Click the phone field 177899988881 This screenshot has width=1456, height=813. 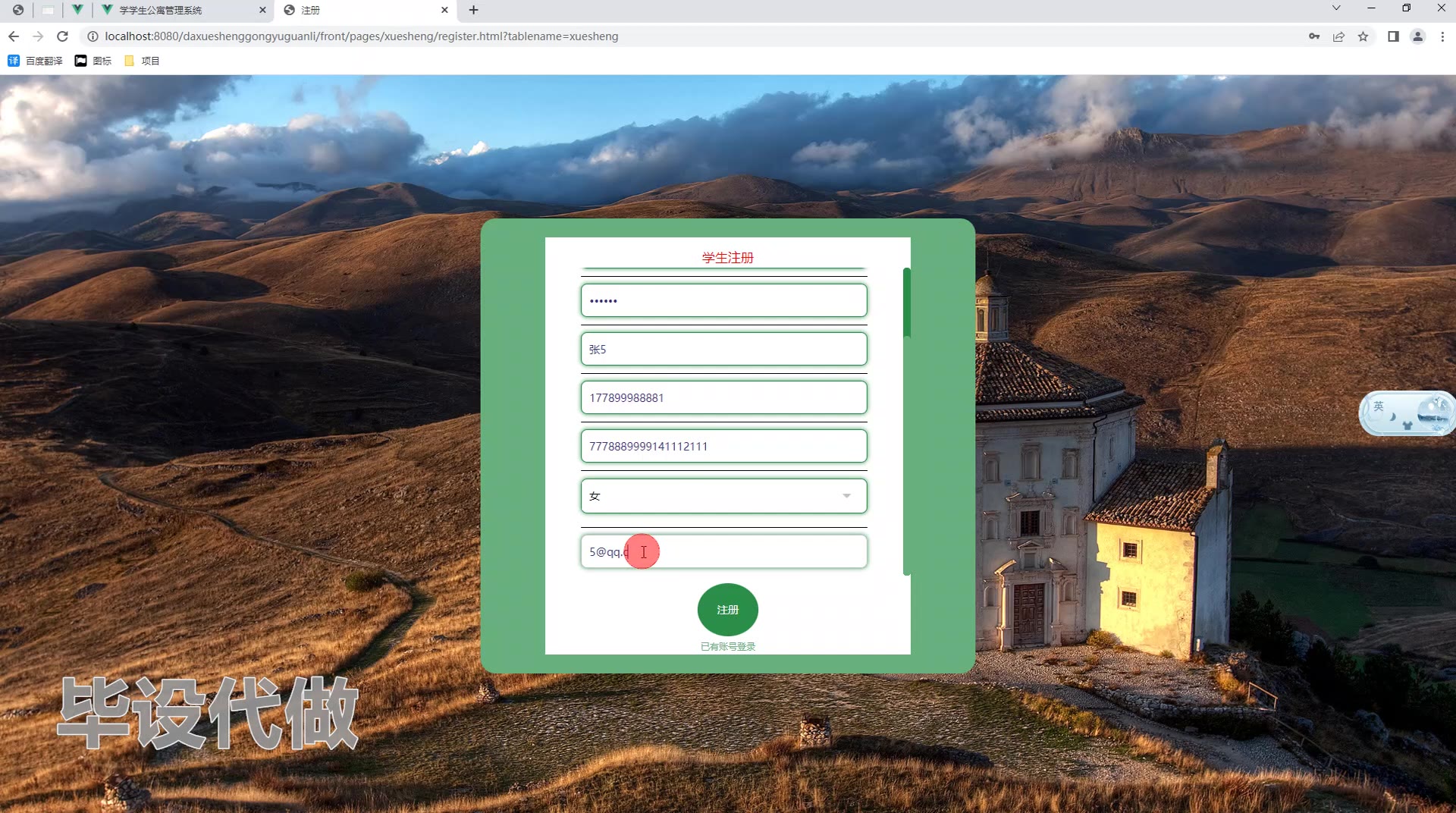tap(723, 397)
